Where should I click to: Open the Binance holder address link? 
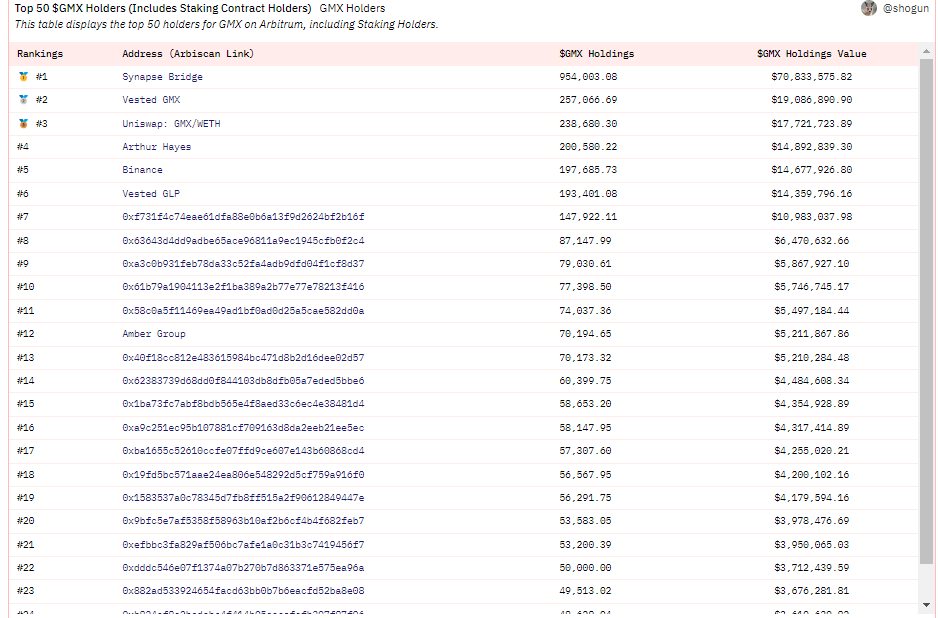[142, 170]
